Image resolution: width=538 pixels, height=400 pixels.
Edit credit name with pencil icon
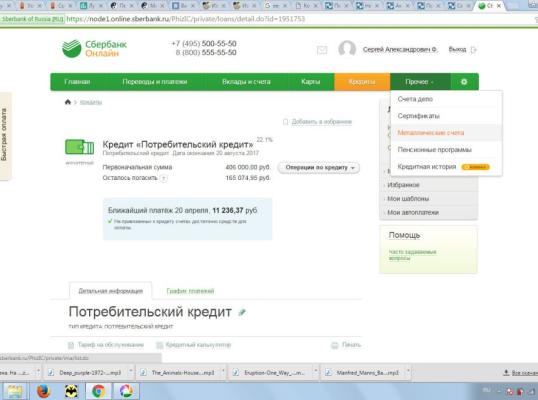click(x=242, y=312)
